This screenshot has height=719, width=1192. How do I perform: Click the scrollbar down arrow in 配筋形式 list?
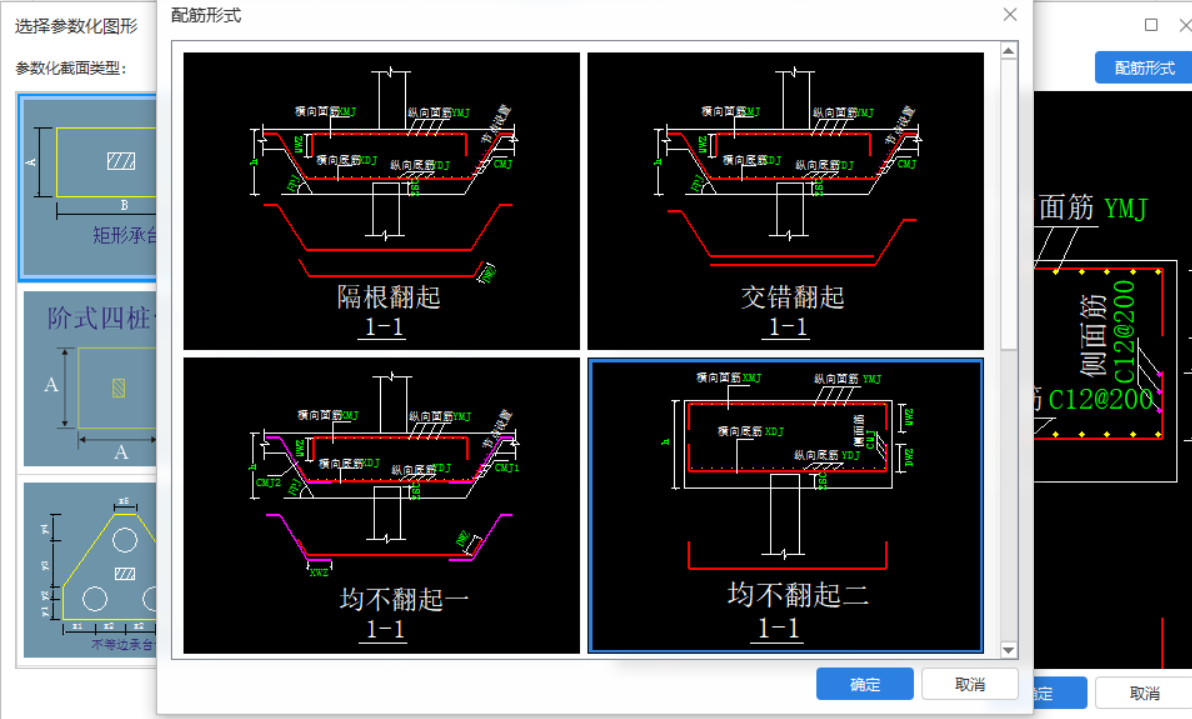coord(1008,650)
